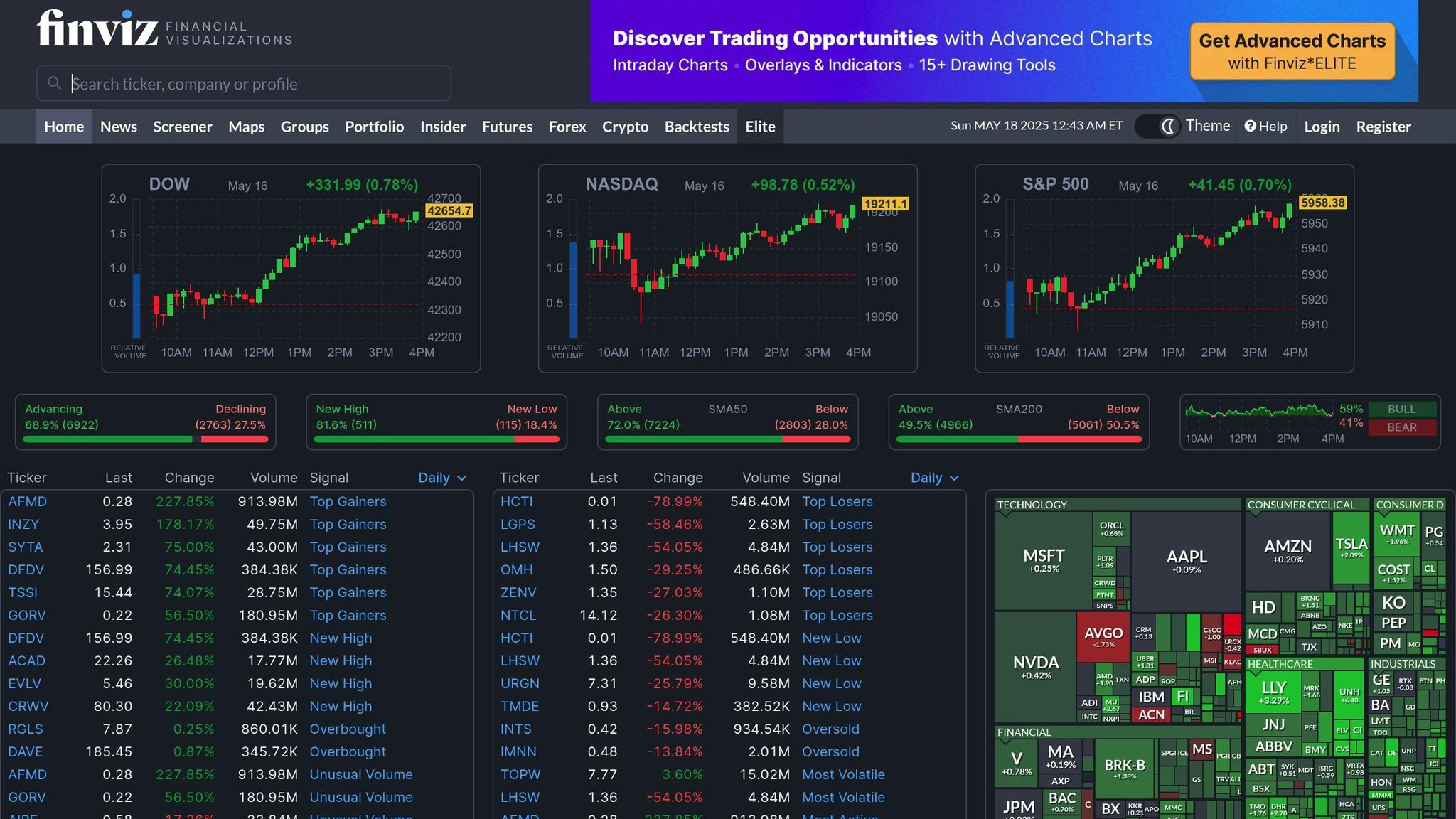Viewport: 1456px width, 819px height.
Task: Click the SMA50 above/below bar
Action: click(x=728, y=439)
